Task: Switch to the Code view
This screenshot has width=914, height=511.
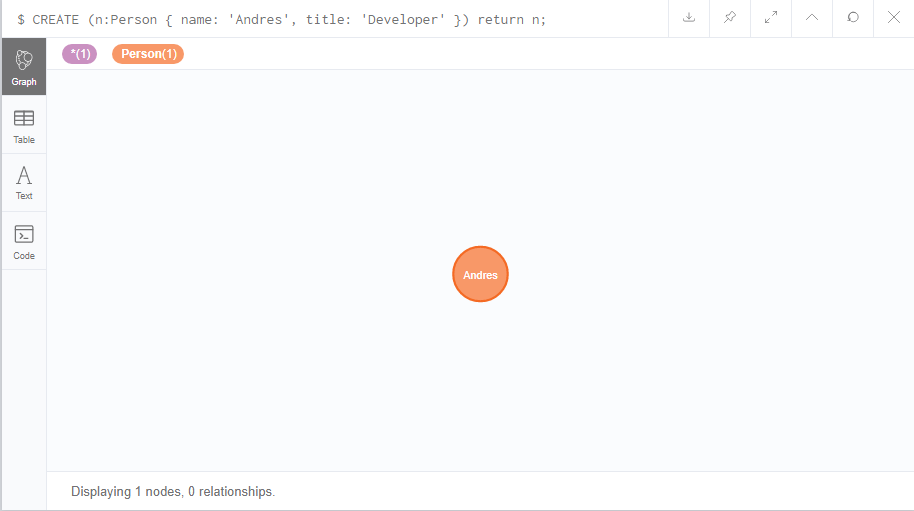Action: [x=24, y=241]
